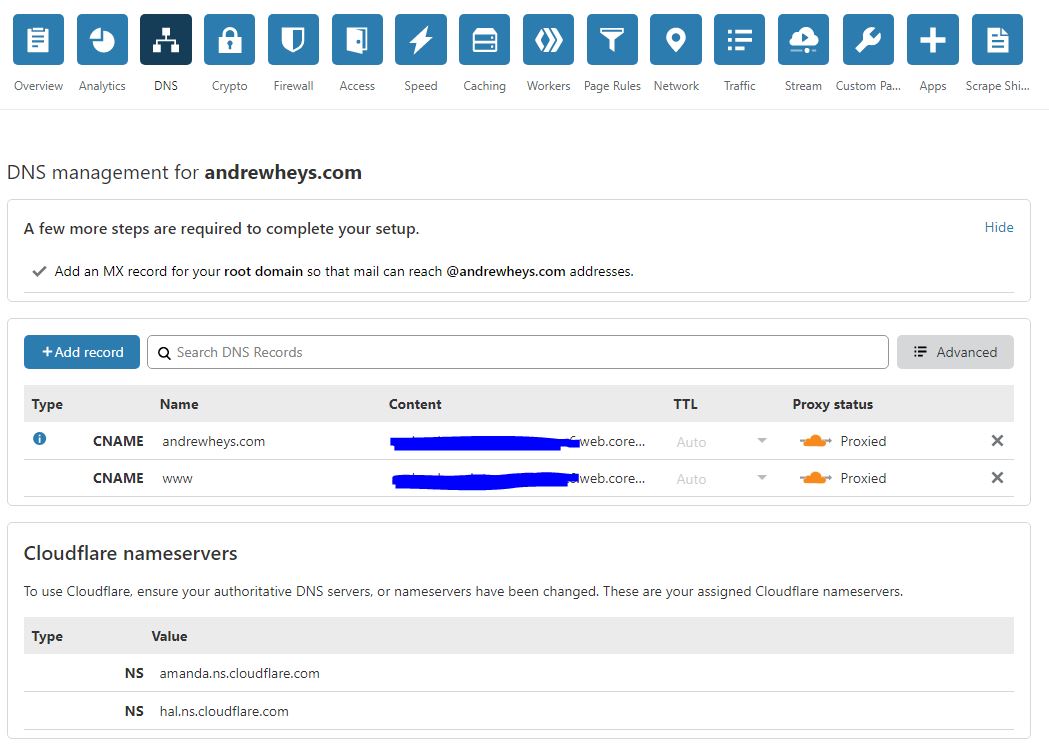Click the TTL column header

tap(685, 404)
